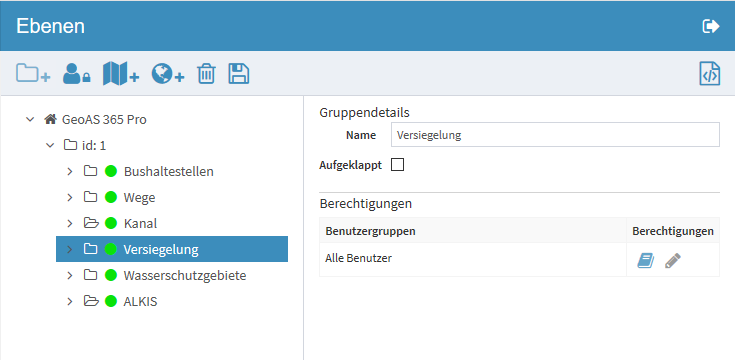This screenshot has width=735, height=360.
Task: Toggle green status dot of Kanal
Action: [111, 223]
